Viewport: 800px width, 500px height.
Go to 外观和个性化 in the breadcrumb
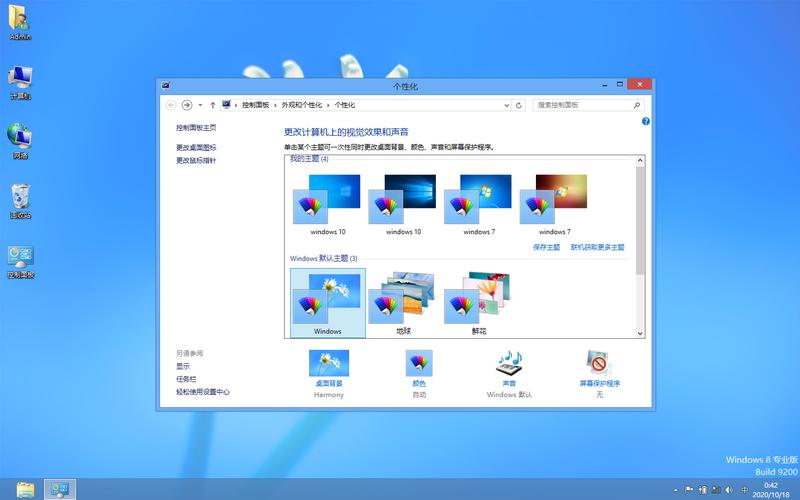(x=302, y=105)
